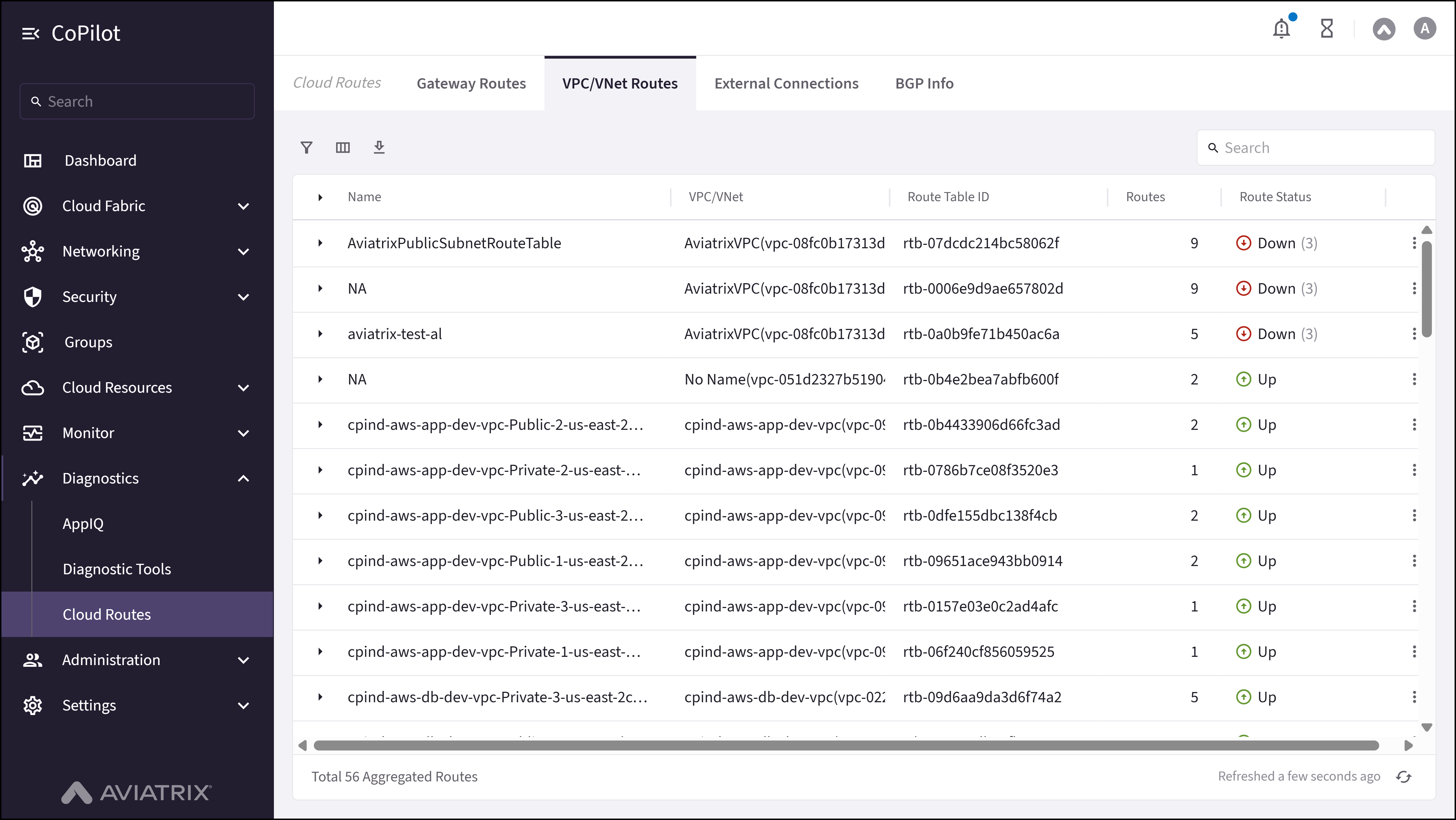Navigate to Diagnostic Tools

pyautogui.click(x=116, y=569)
